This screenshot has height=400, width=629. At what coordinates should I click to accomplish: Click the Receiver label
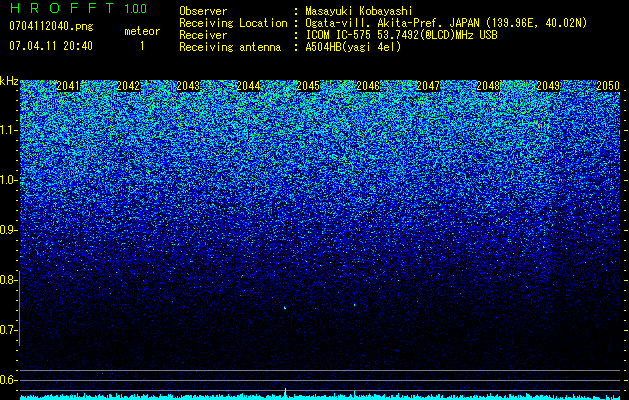pyautogui.click(x=203, y=35)
